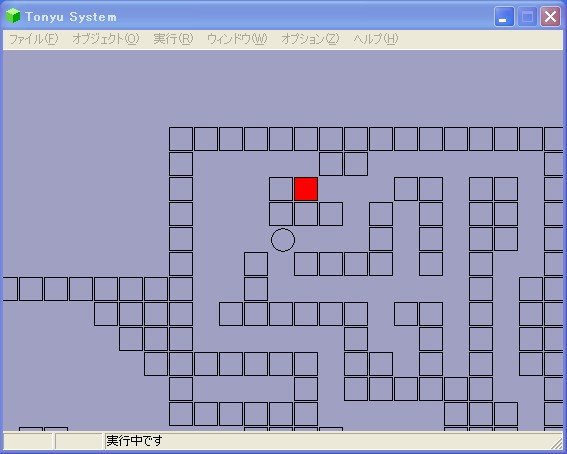Minimize the Tonyu System window
Screen dimensions: 567x454
pyautogui.click(x=504, y=17)
